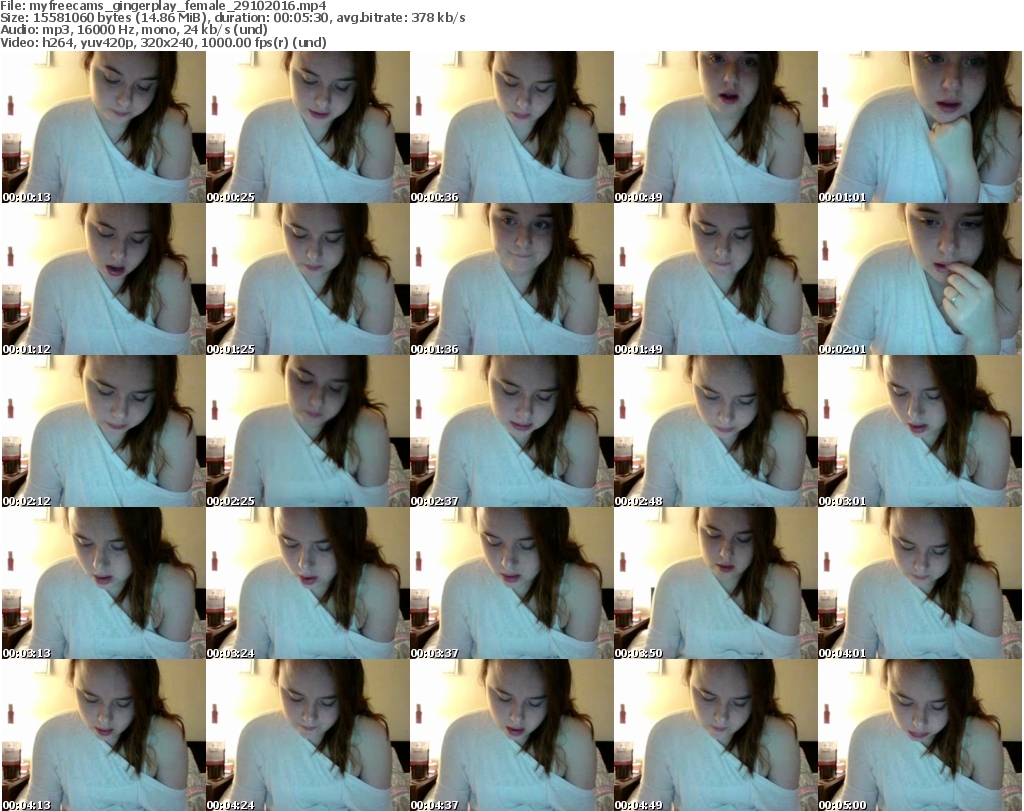
Task: Open the 00:02:01 frame
Action: click(x=920, y=279)
